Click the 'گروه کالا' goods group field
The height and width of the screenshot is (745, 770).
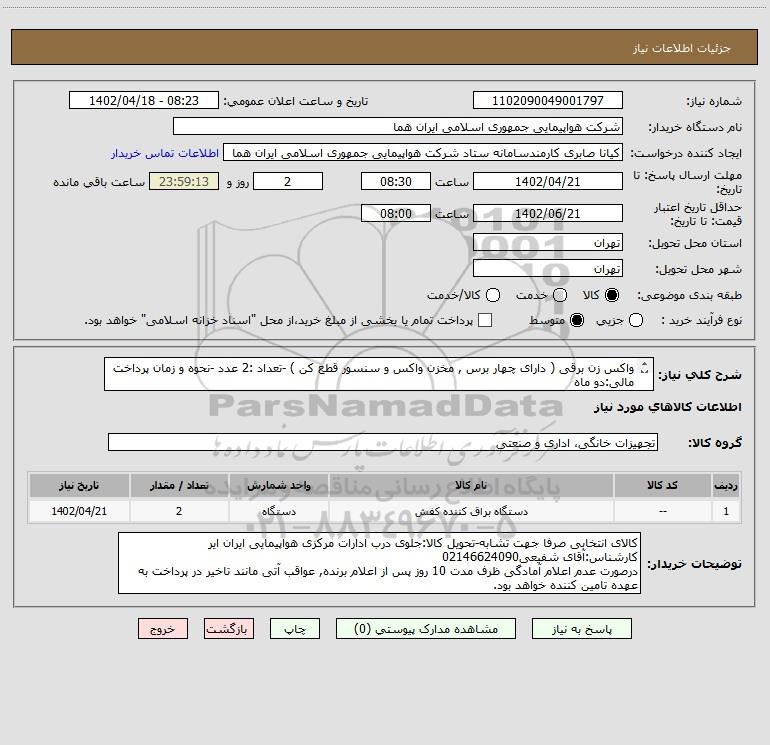(x=382, y=442)
